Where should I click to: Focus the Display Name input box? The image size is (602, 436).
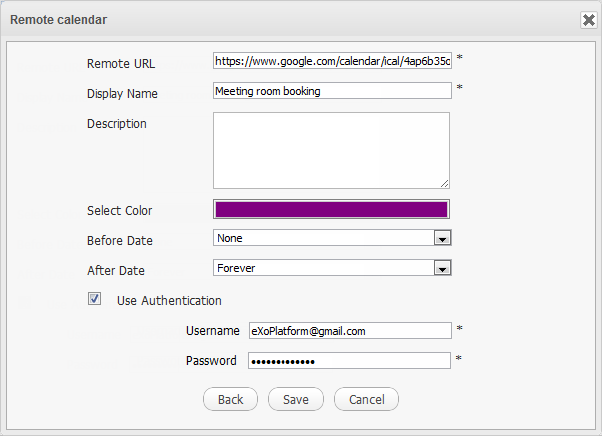(332, 90)
